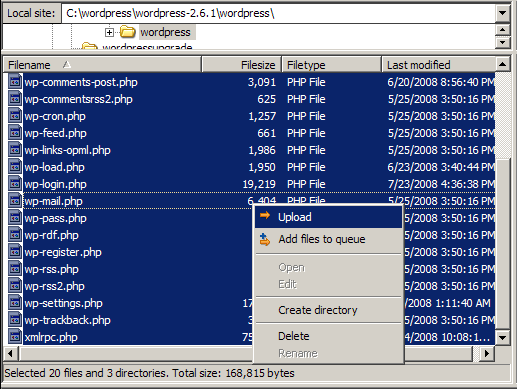This screenshot has height=389, width=517.
Task: Expand the wordpress folder tree node
Action: tap(109, 32)
